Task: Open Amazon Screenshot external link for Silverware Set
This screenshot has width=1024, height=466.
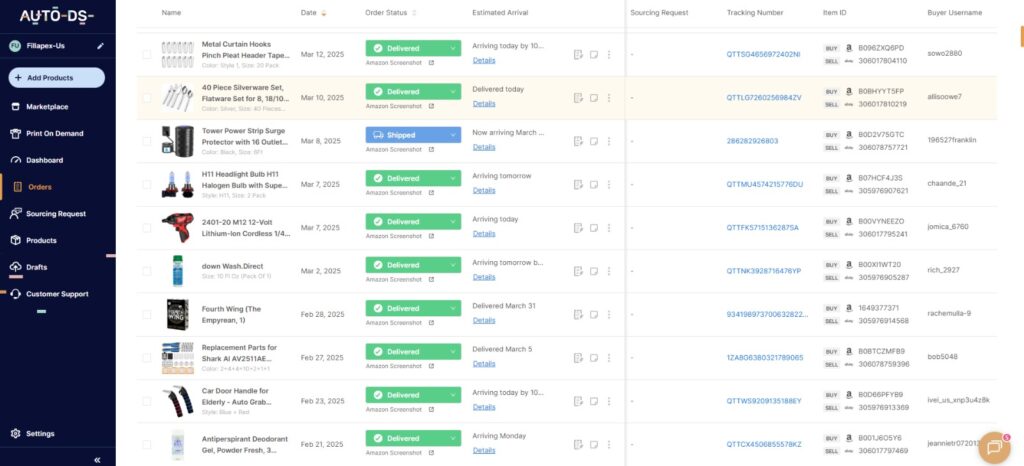Action: [x=431, y=105]
